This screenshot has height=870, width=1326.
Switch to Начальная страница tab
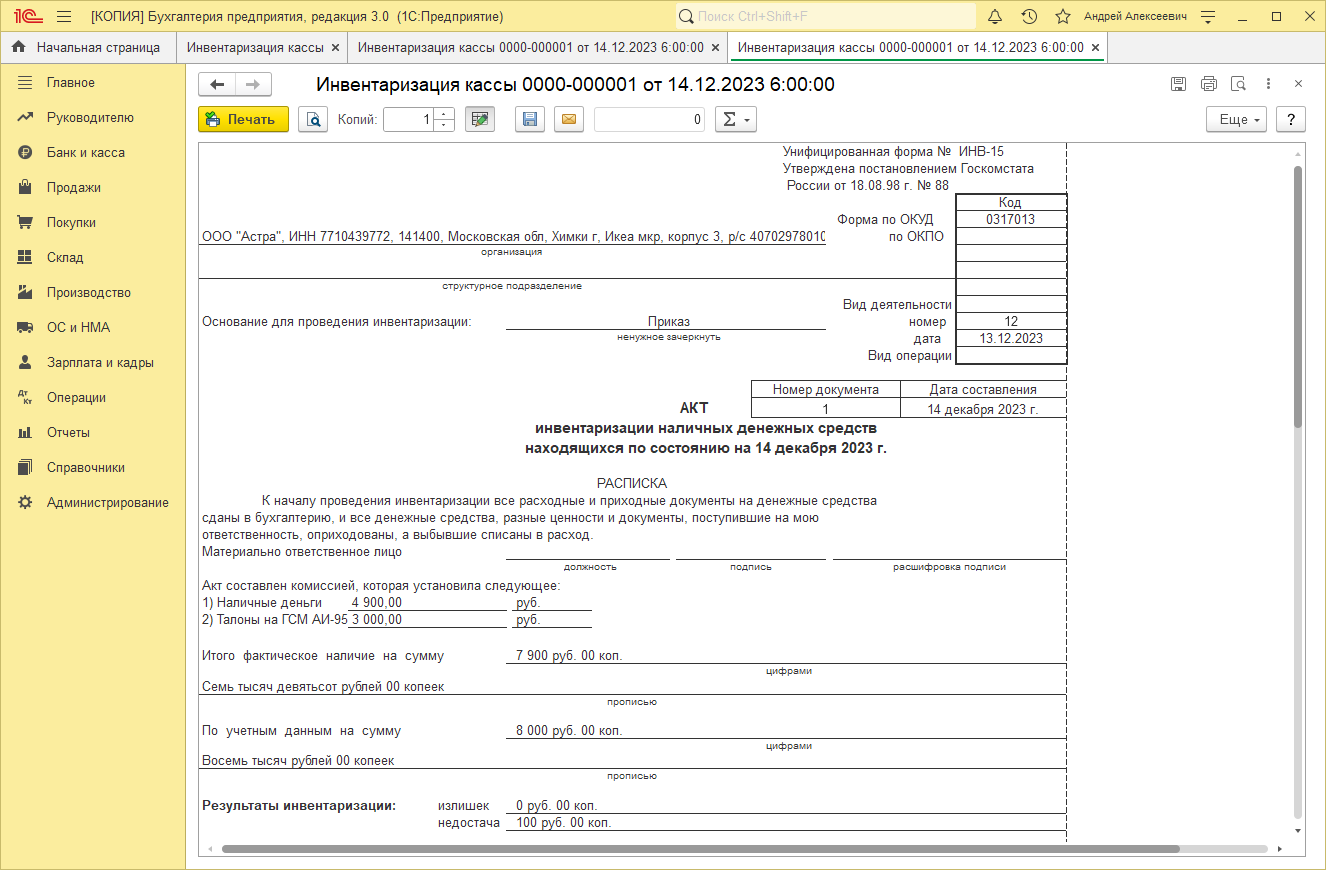pos(88,47)
